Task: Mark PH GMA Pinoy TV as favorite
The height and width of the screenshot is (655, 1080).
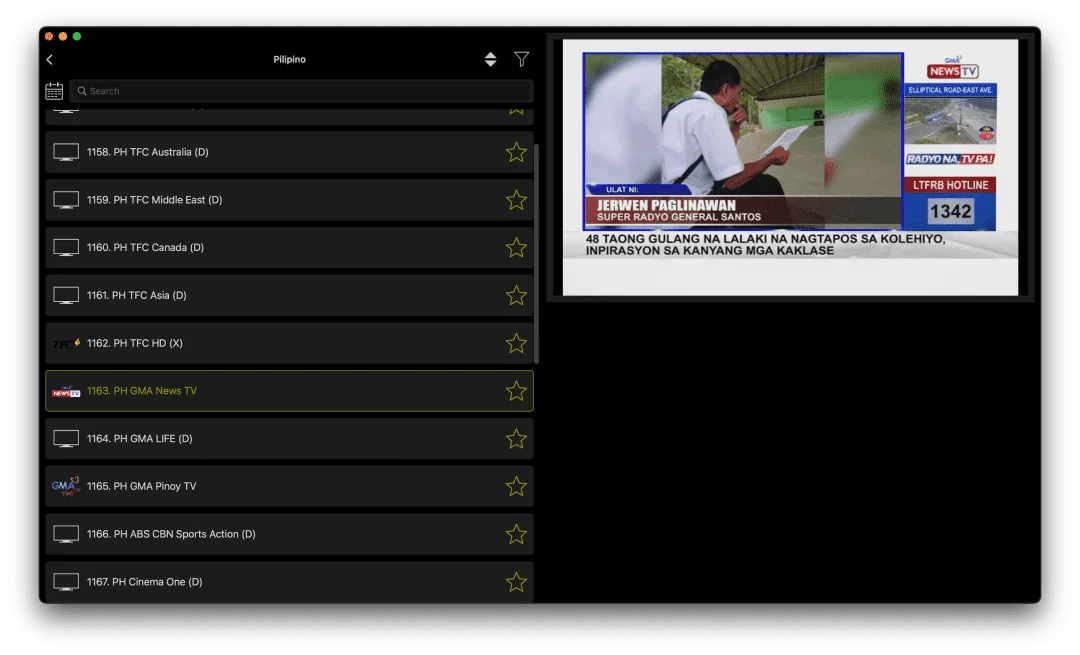Action: click(516, 486)
